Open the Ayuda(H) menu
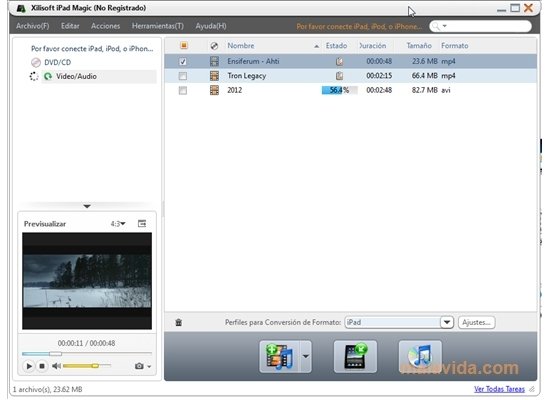Image resolution: width=550 pixels, height=400 pixels. (211, 26)
